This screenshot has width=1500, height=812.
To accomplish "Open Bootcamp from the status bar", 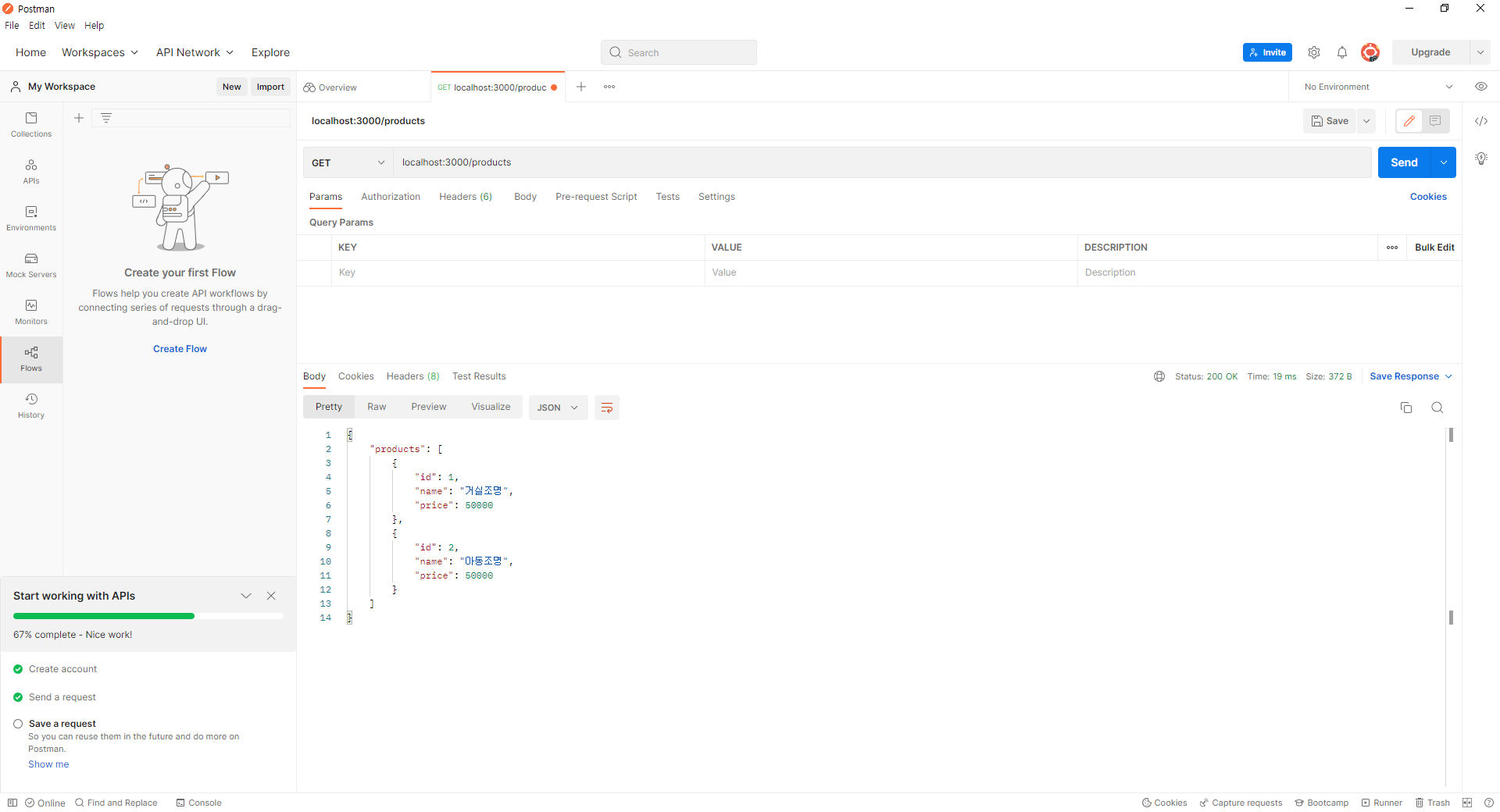I will [1322, 803].
